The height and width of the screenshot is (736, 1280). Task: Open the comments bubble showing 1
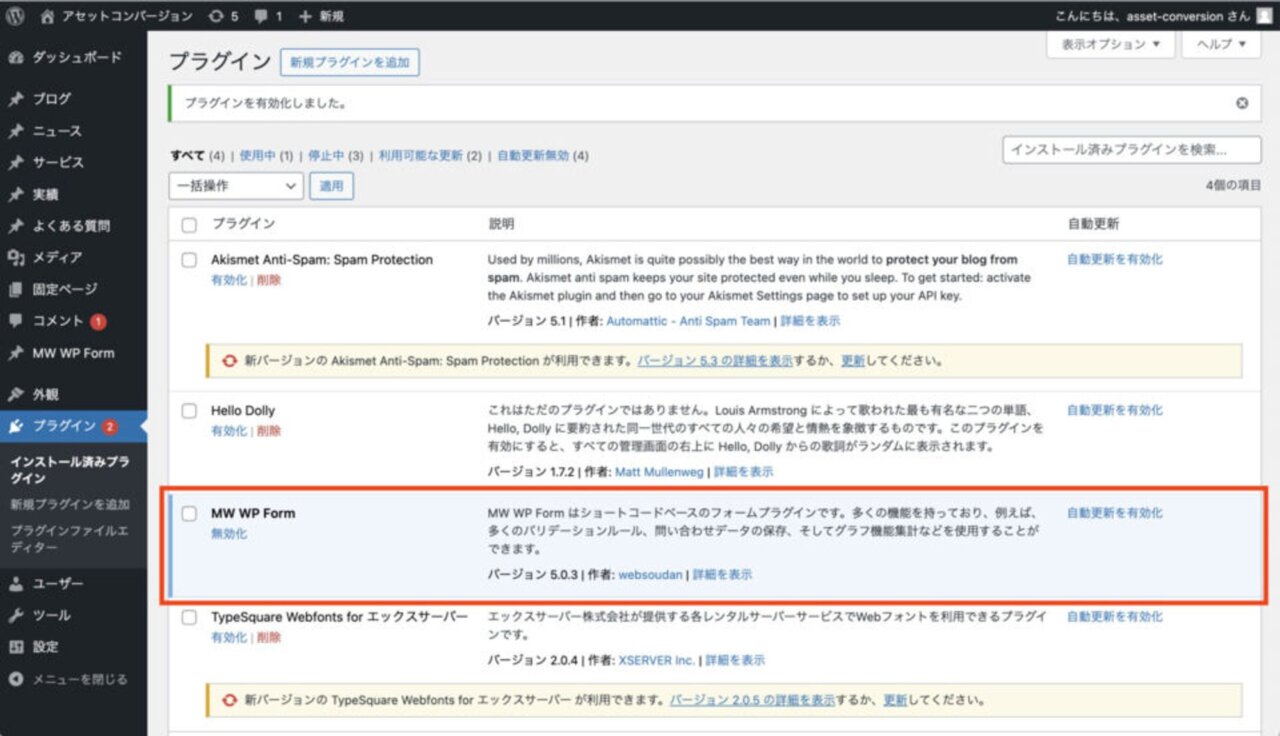[x=268, y=16]
